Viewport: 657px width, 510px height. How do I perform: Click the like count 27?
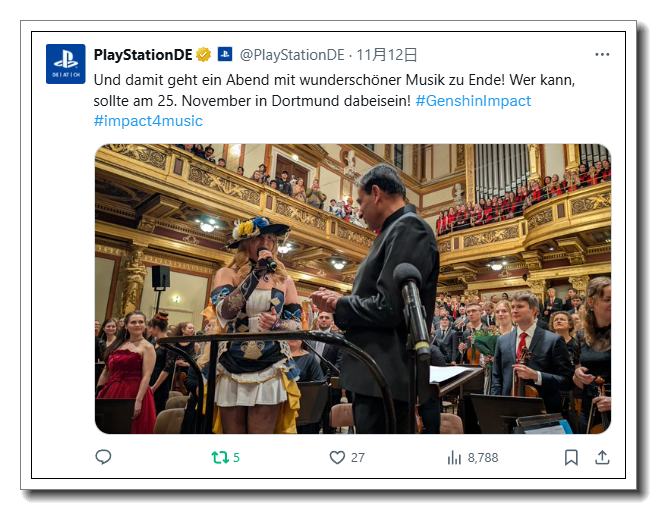coord(357,458)
